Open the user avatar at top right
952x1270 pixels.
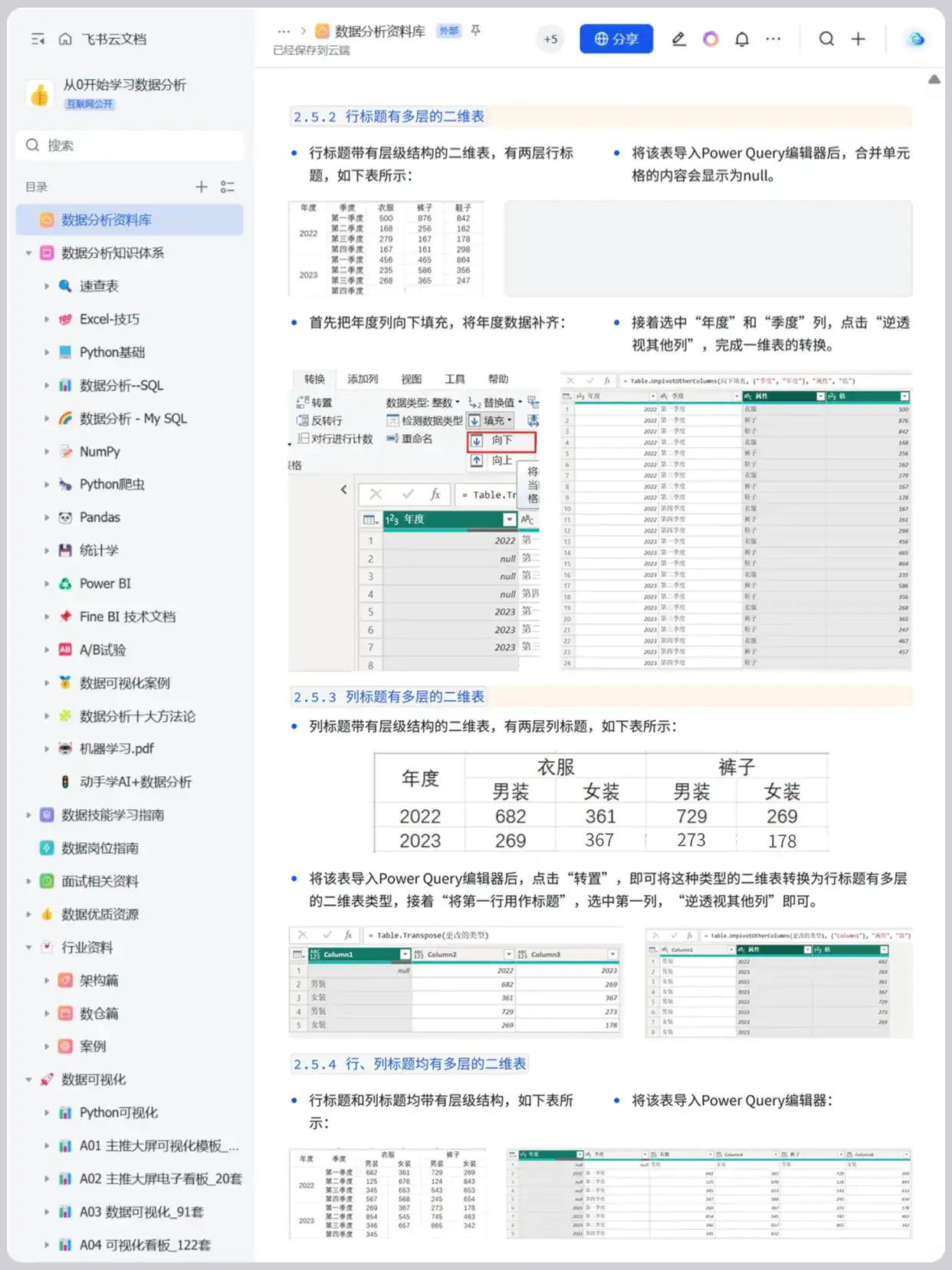(x=916, y=39)
